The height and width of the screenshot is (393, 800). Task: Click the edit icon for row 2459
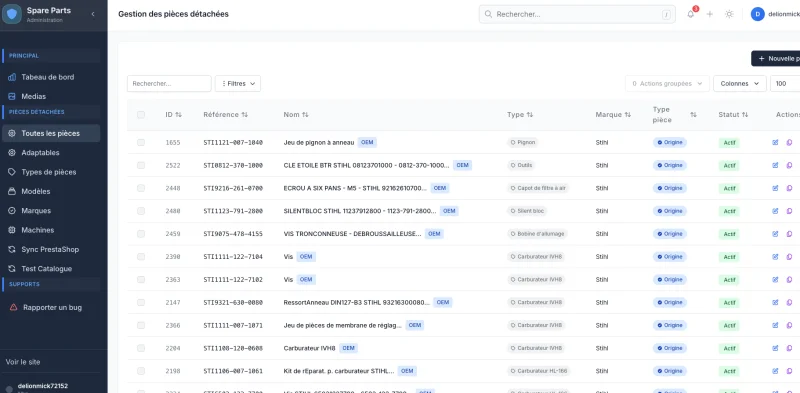(775, 234)
